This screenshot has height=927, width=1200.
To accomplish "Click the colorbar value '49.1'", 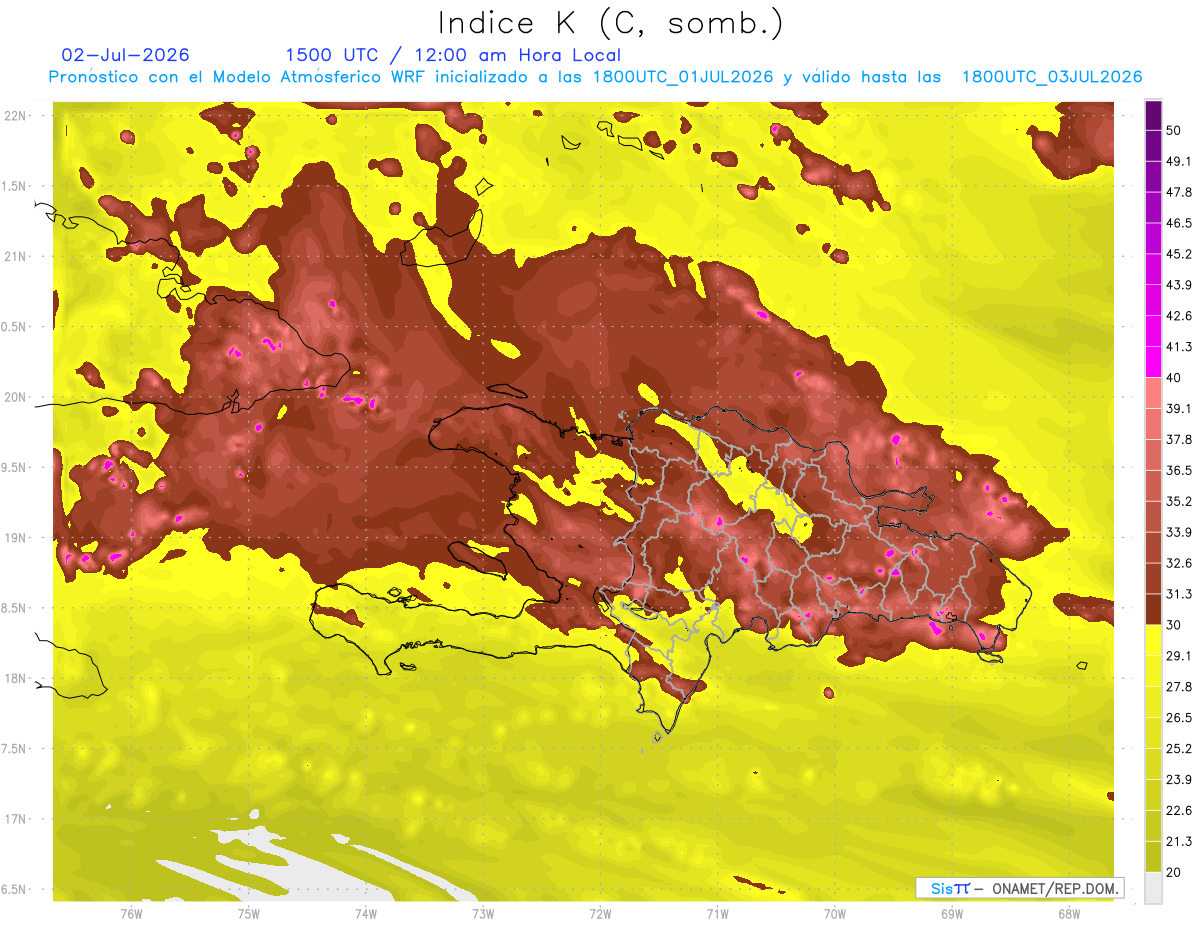I will coord(1178,161).
